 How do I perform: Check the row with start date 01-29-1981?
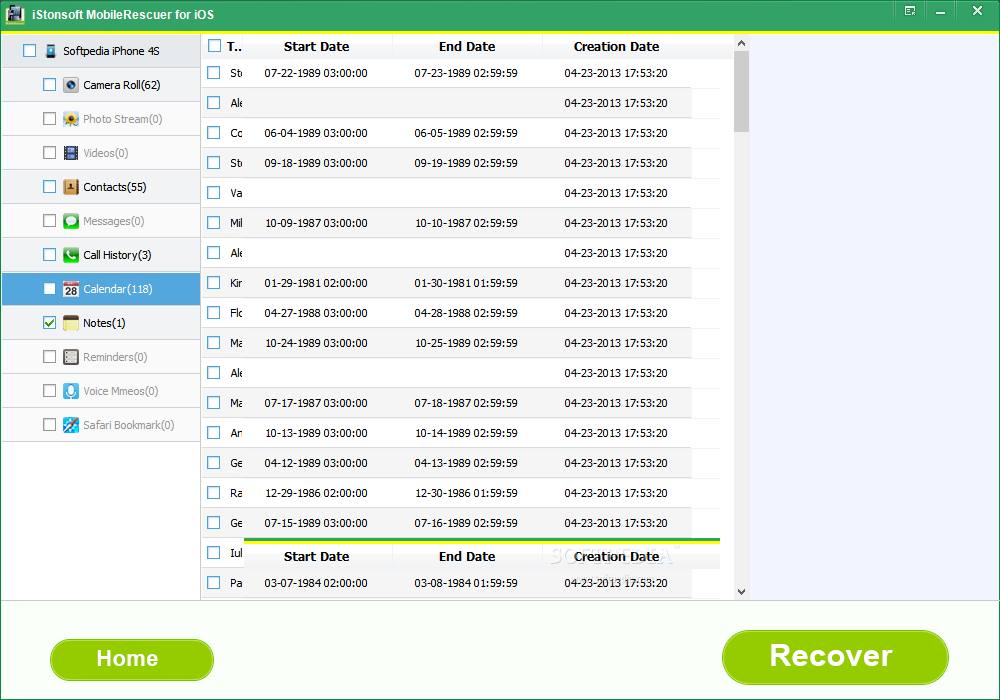[x=214, y=282]
